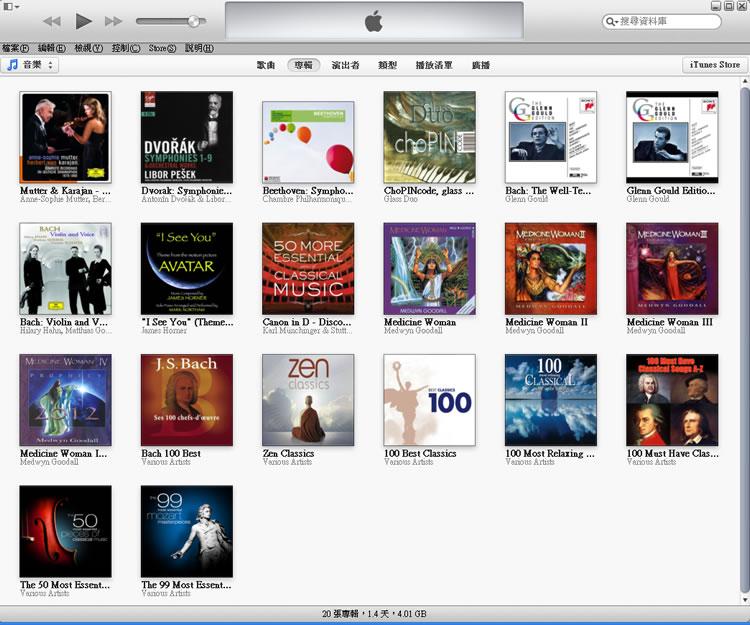Open the 檔案(F) menu
The image size is (750, 625).
point(15,48)
